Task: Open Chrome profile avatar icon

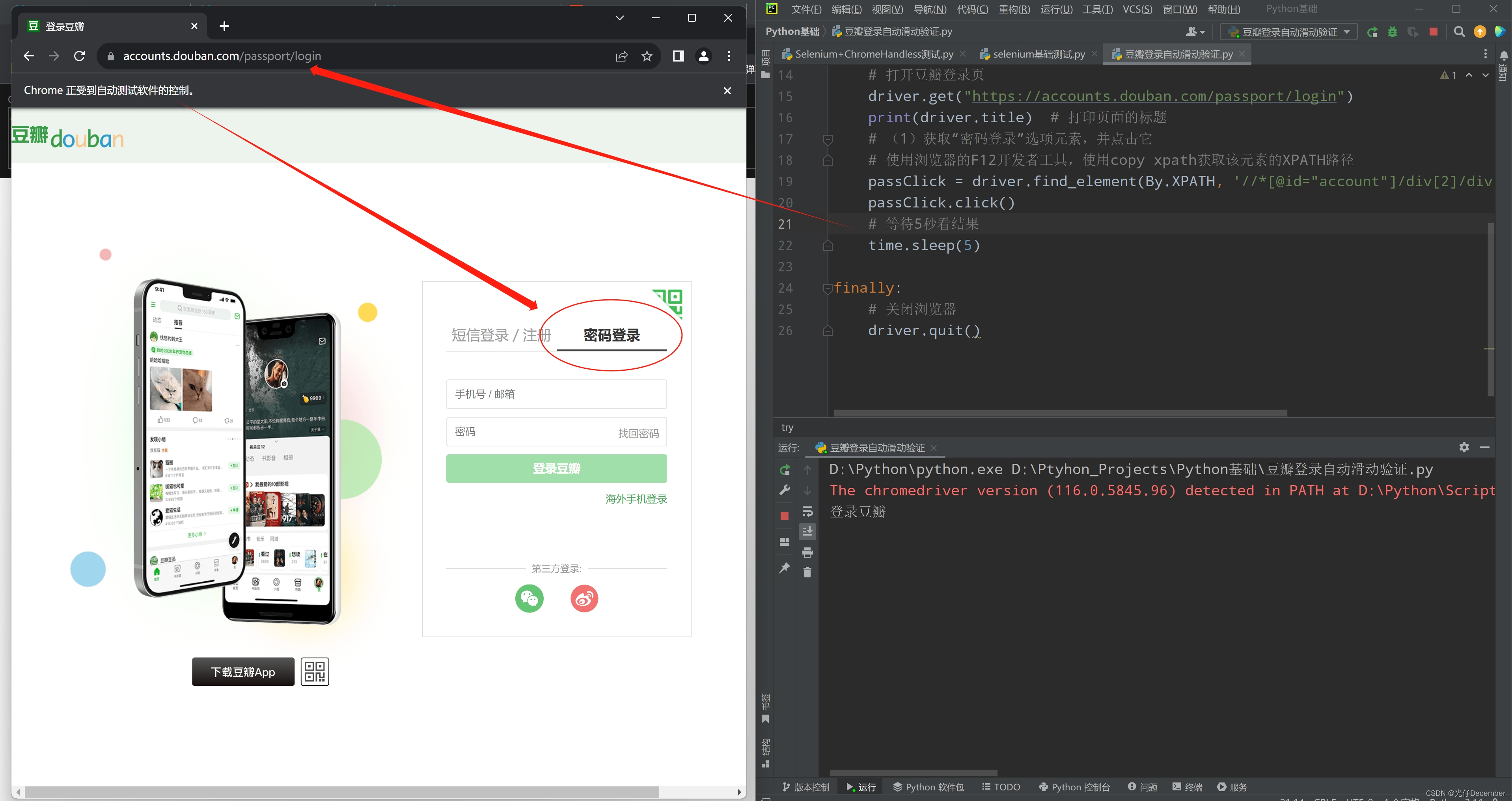Action: tap(703, 56)
